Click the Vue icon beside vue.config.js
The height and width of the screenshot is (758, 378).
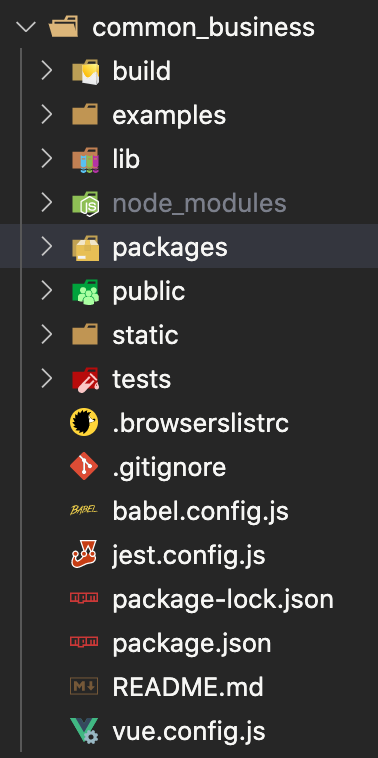coord(84,730)
